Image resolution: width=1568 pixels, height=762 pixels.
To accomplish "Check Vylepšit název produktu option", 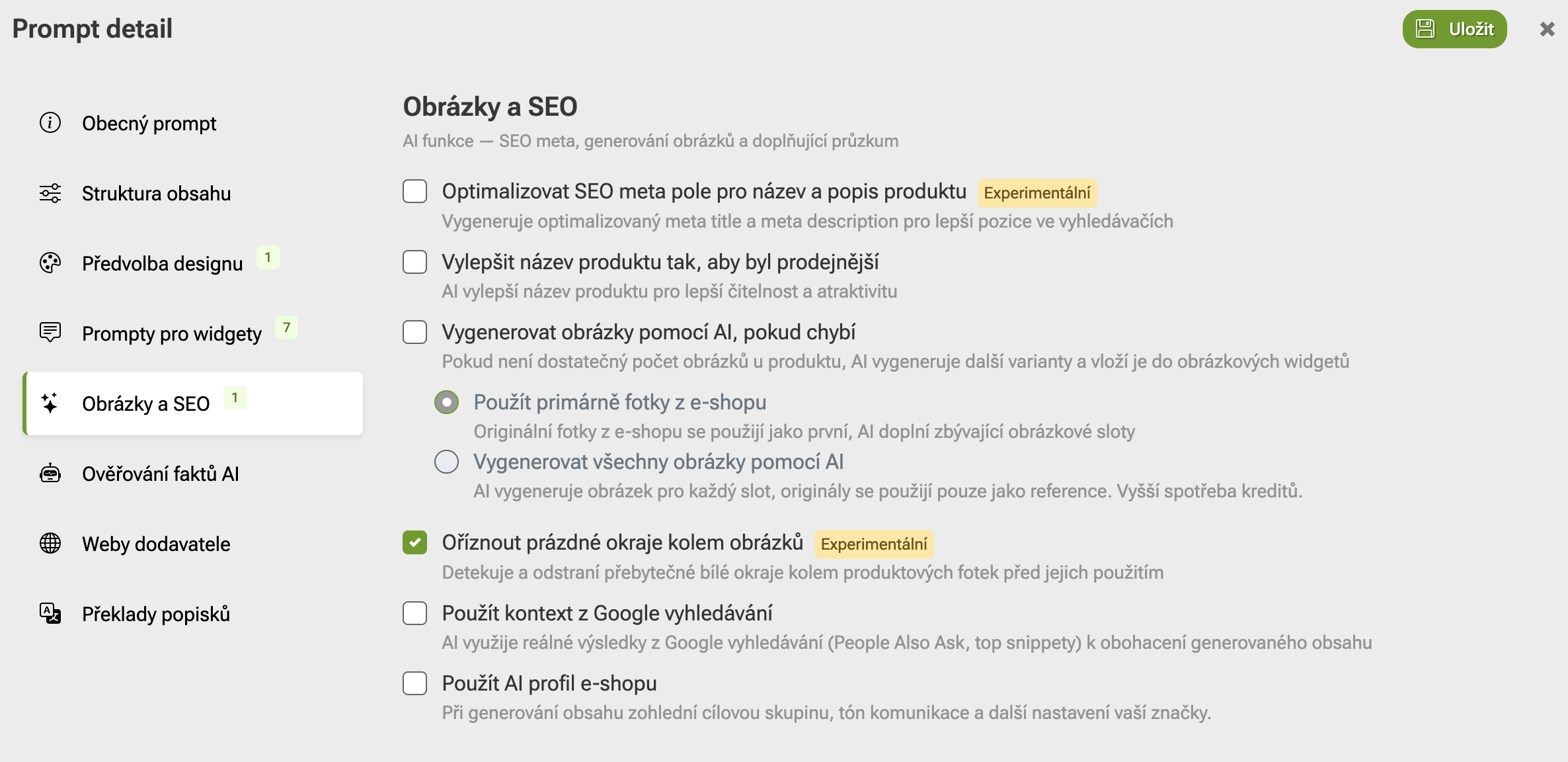I will click(415, 262).
